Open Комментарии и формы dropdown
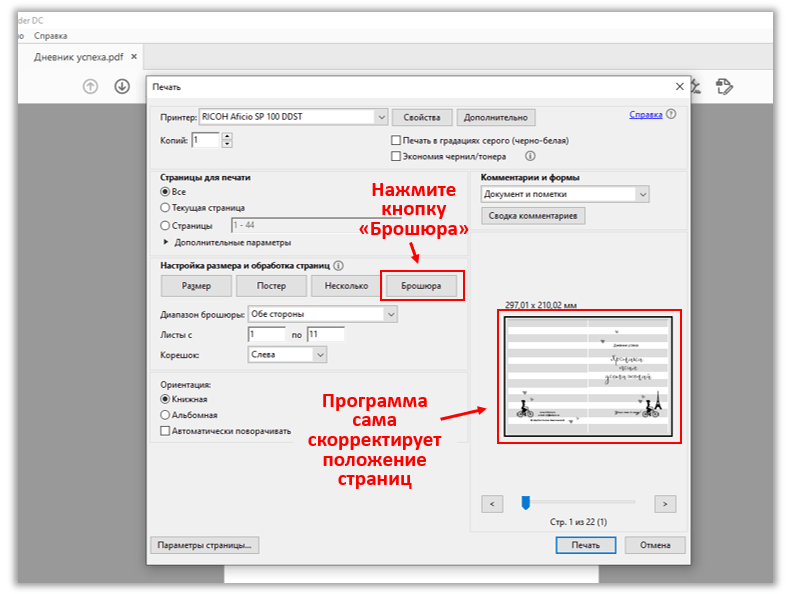789x594 pixels. [x=565, y=194]
